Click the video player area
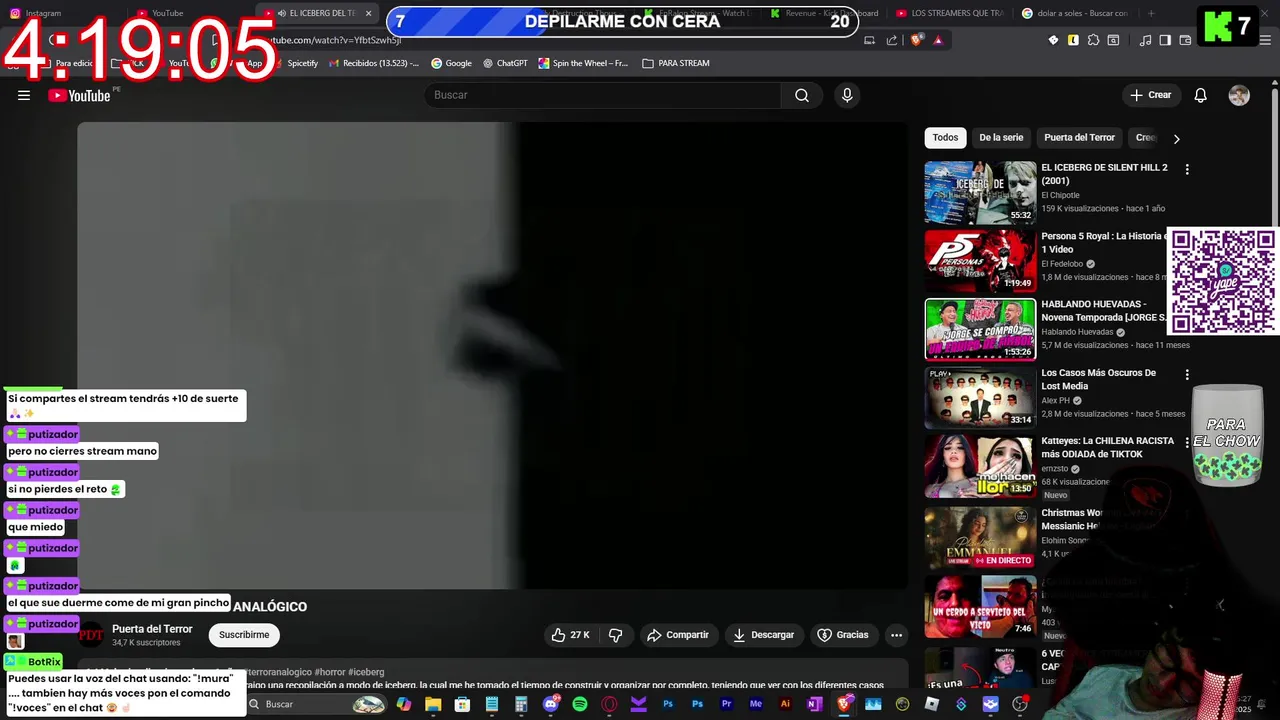Image resolution: width=1280 pixels, height=720 pixels. pyautogui.click(x=492, y=355)
